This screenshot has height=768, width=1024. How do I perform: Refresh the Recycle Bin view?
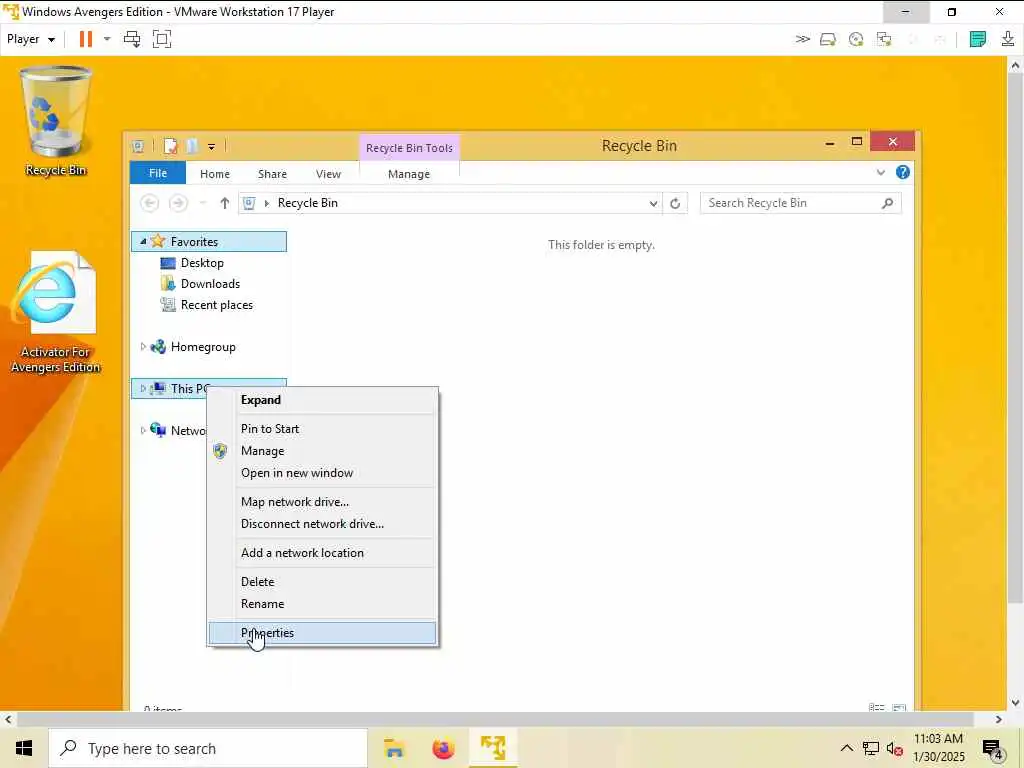click(x=675, y=203)
